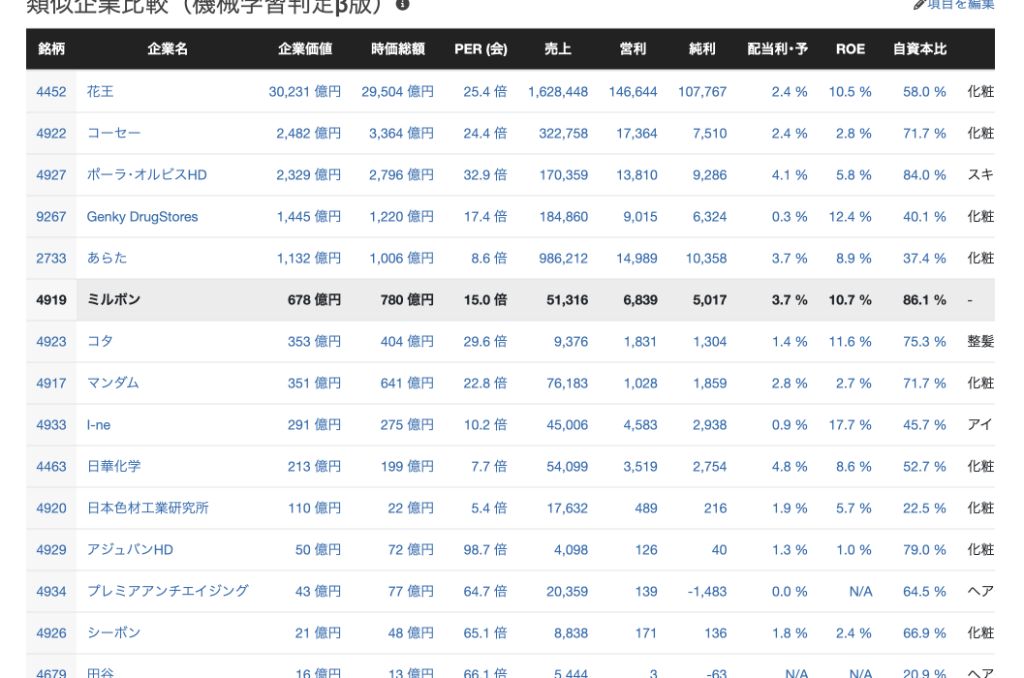Open stock code 2733 link
Viewport: 1024px width, 678px height.
(x=51, y=258)
